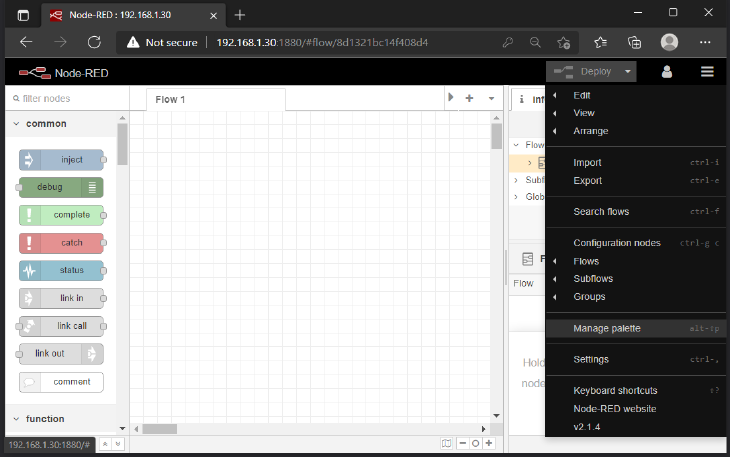The height and width of the screenshot is (457, 730).
Task: Open a new browser tab
Action: coord(239,15)
